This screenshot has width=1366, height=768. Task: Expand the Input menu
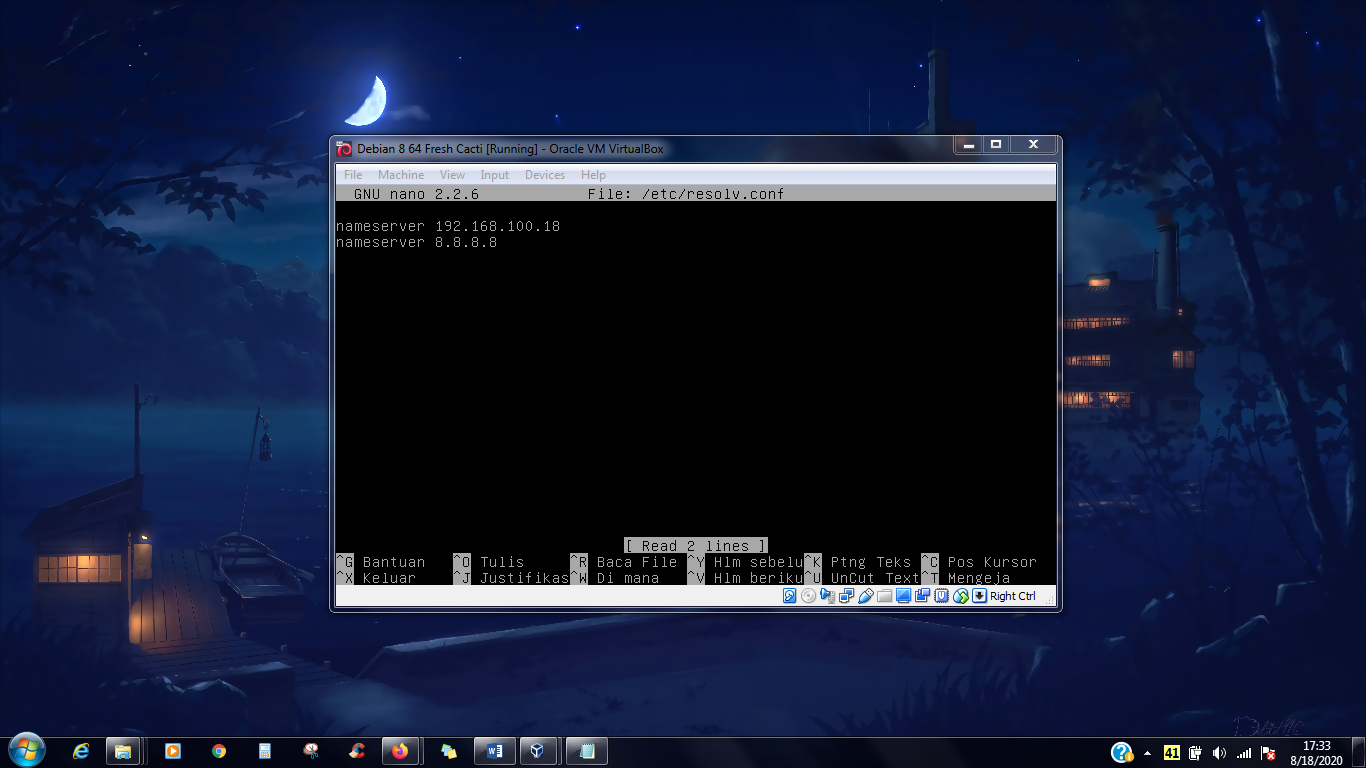click(494, 175)
